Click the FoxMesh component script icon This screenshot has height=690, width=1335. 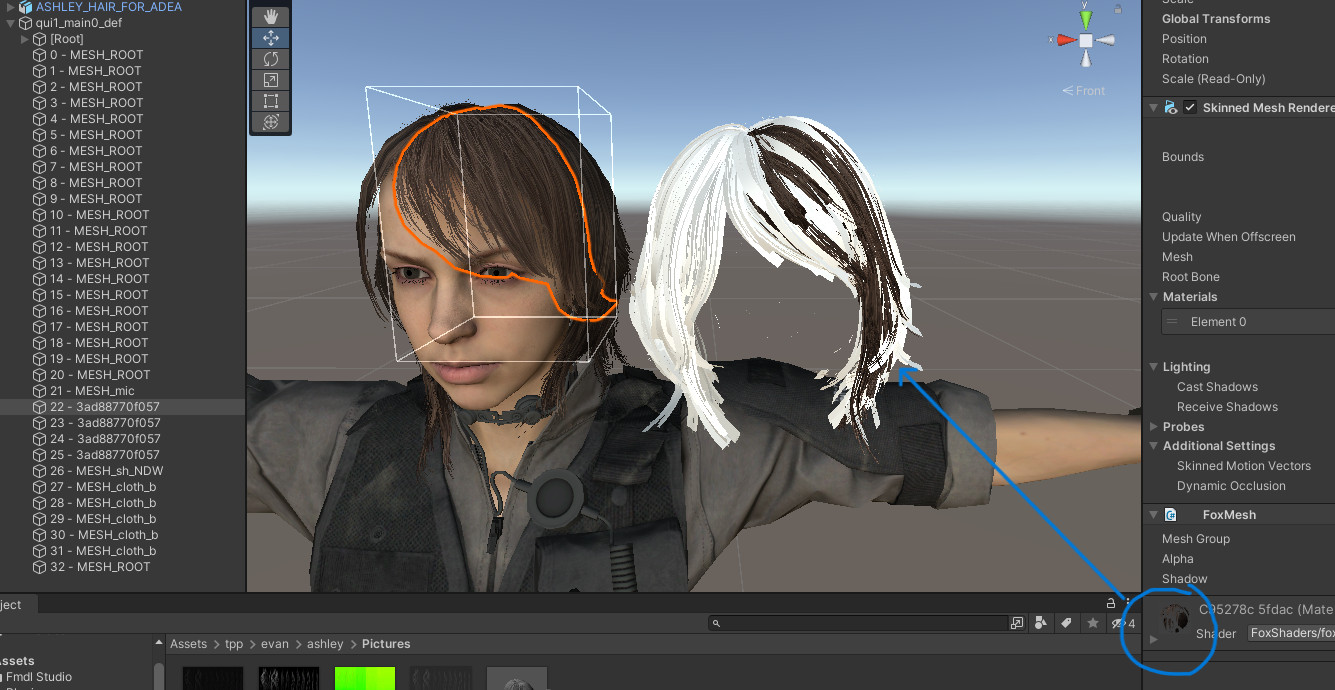[1170, 515]
